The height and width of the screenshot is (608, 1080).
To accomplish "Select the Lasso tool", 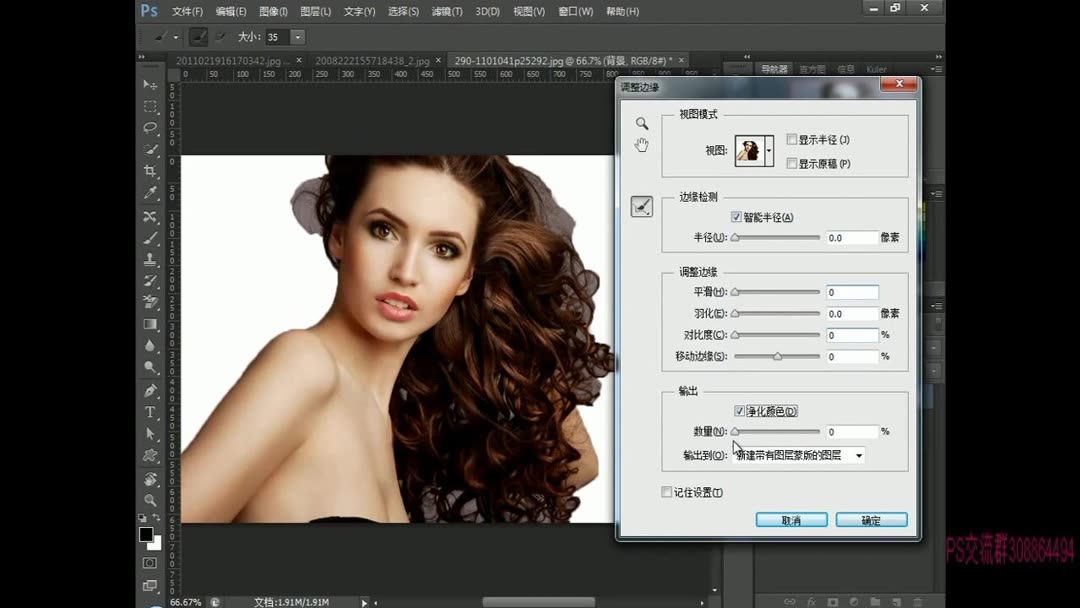I will (150, 127).
